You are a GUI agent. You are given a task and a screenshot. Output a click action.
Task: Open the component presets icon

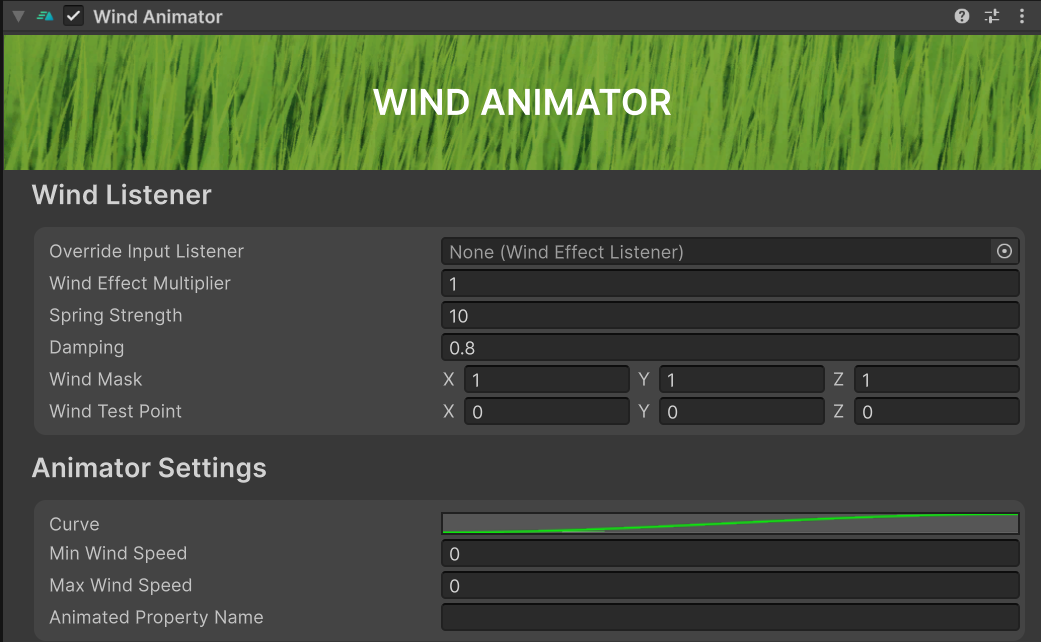pyautogui.click(x=991, y=16)
